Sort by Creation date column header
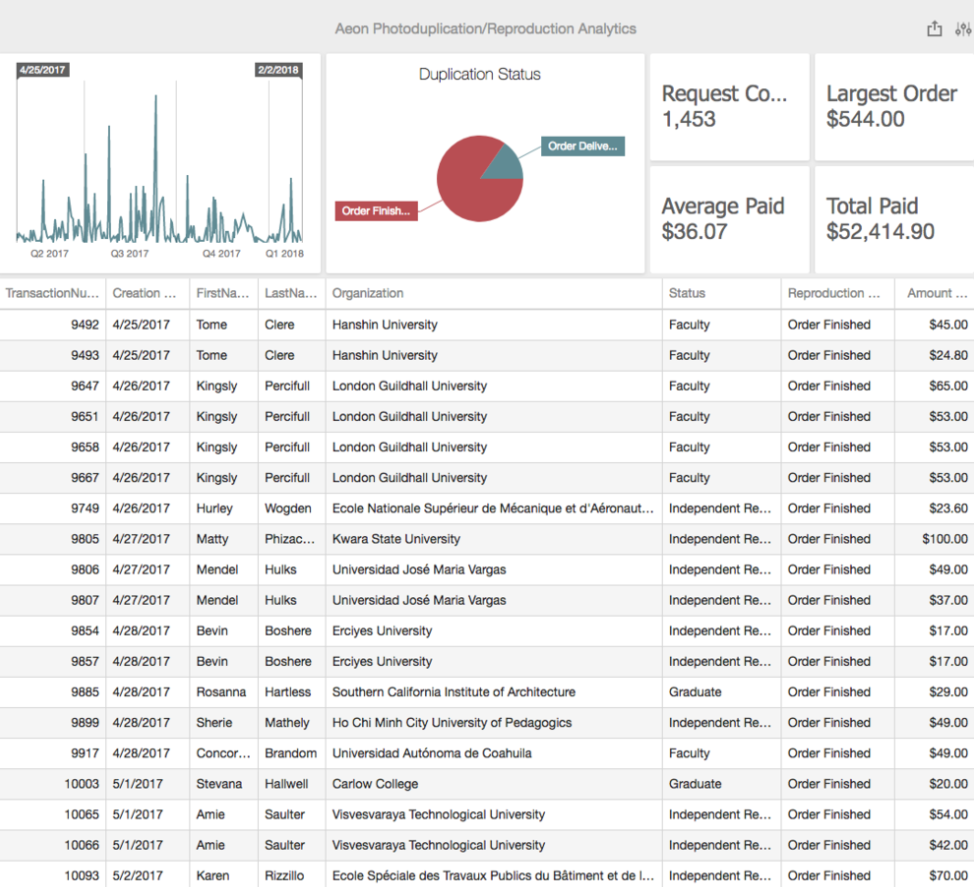This screenshot has width=974, height=887. [x=147, y=293]
